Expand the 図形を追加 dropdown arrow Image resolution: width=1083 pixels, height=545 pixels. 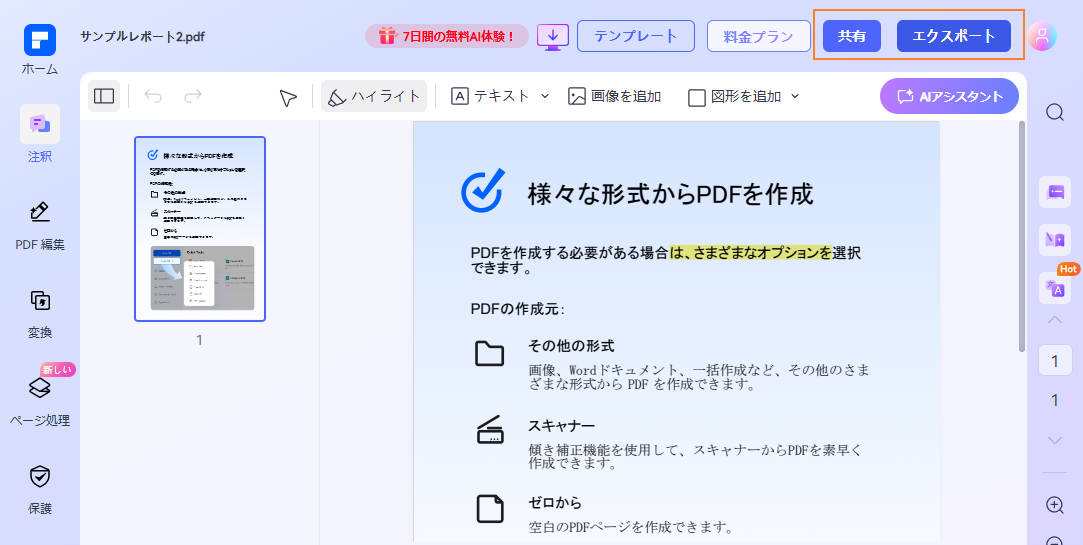tap(794, 96)
